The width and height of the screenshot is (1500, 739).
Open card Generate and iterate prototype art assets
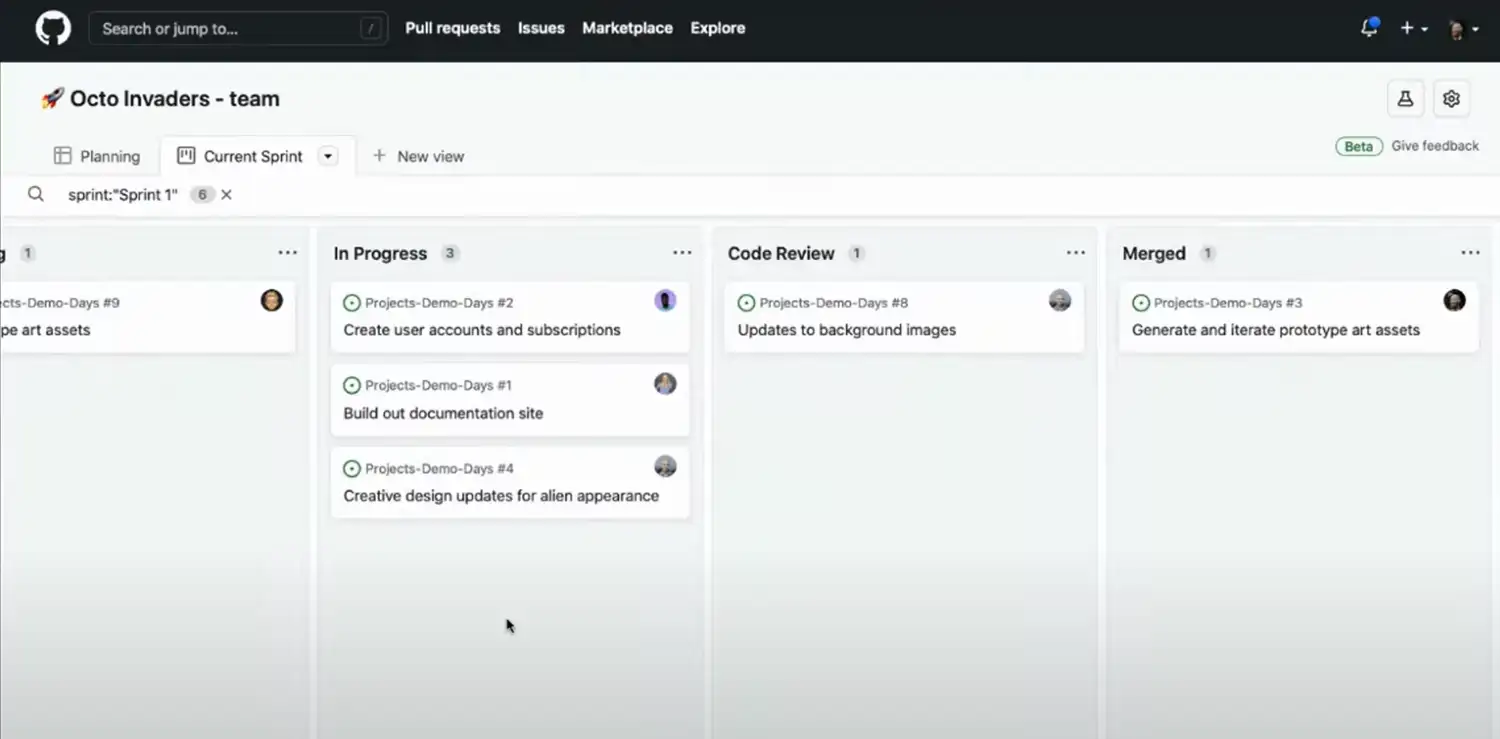1298,317
